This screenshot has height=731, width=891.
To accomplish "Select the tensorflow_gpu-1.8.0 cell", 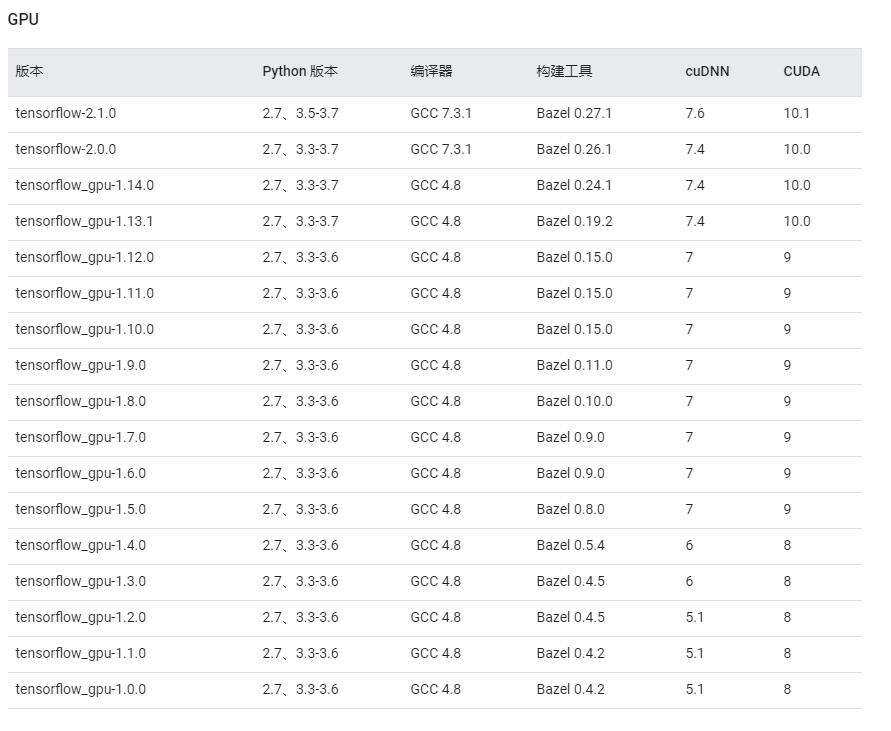I will point(81,401).
